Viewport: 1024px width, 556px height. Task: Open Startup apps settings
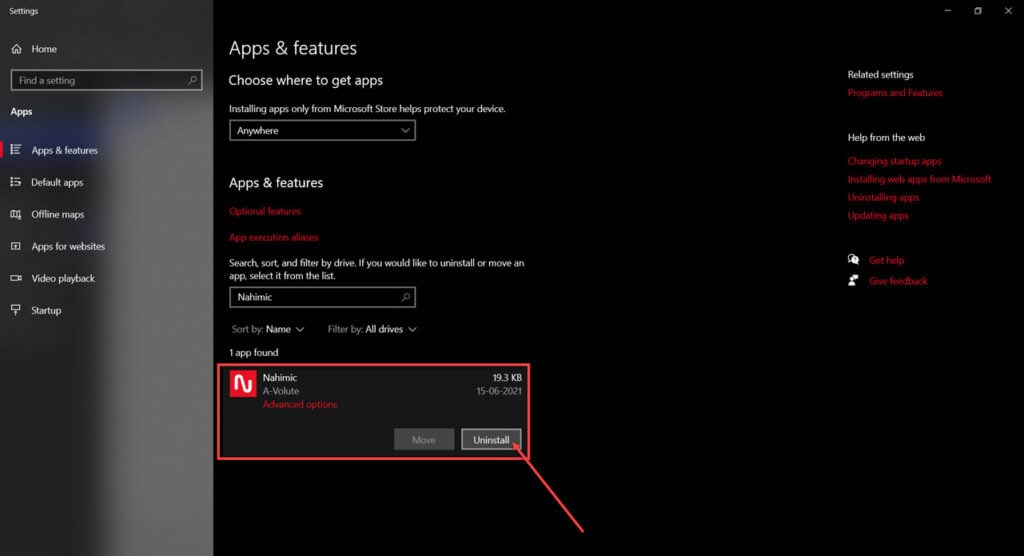46,310
